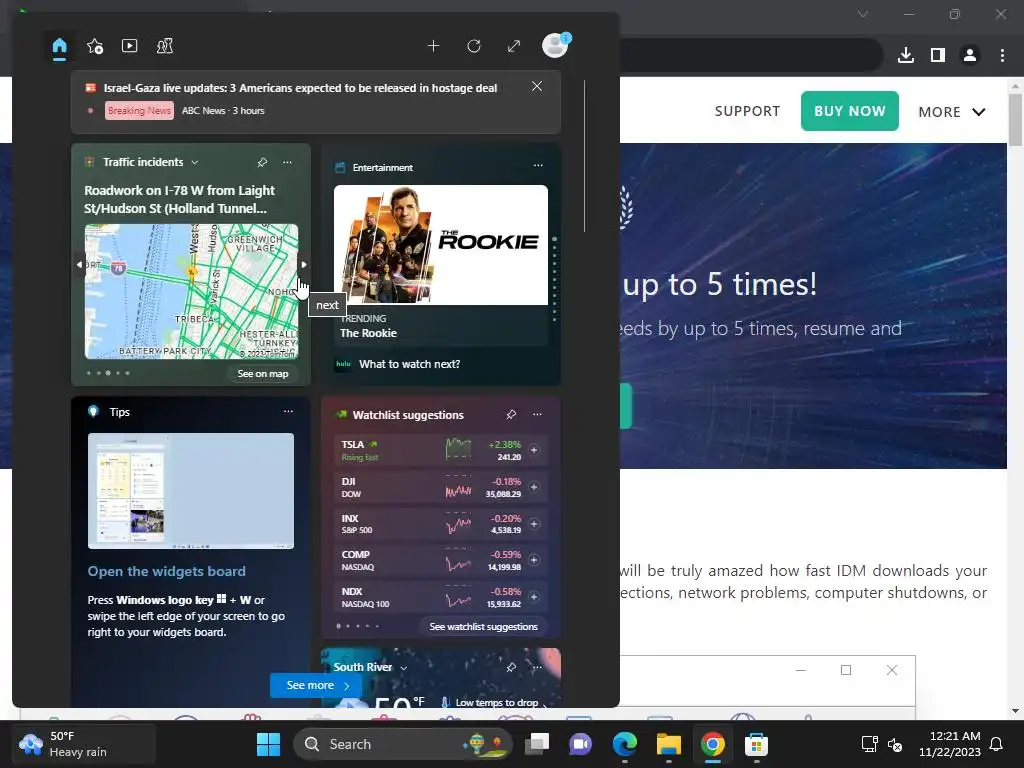Viewport: 1024px width, 768px height.
Task: Open the Following (star) tab in widgets
Action: [x=95, y=46]
